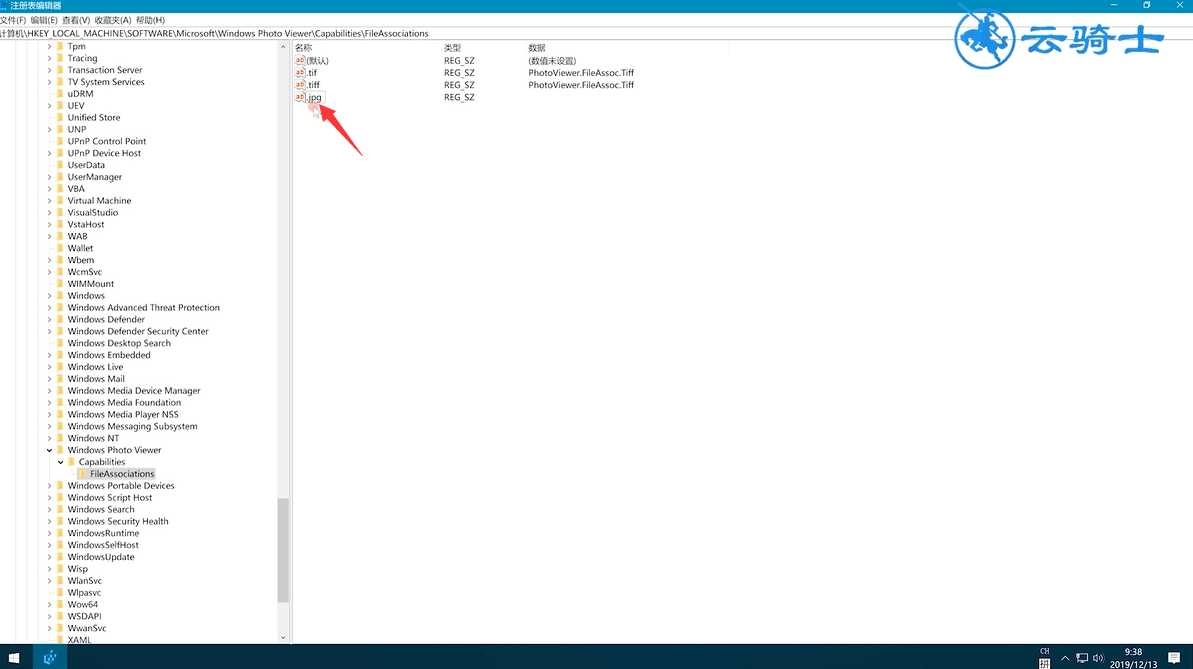Open the notification center icon
This screenshot has height=669, width=1193.
[x=1174, y=658]
